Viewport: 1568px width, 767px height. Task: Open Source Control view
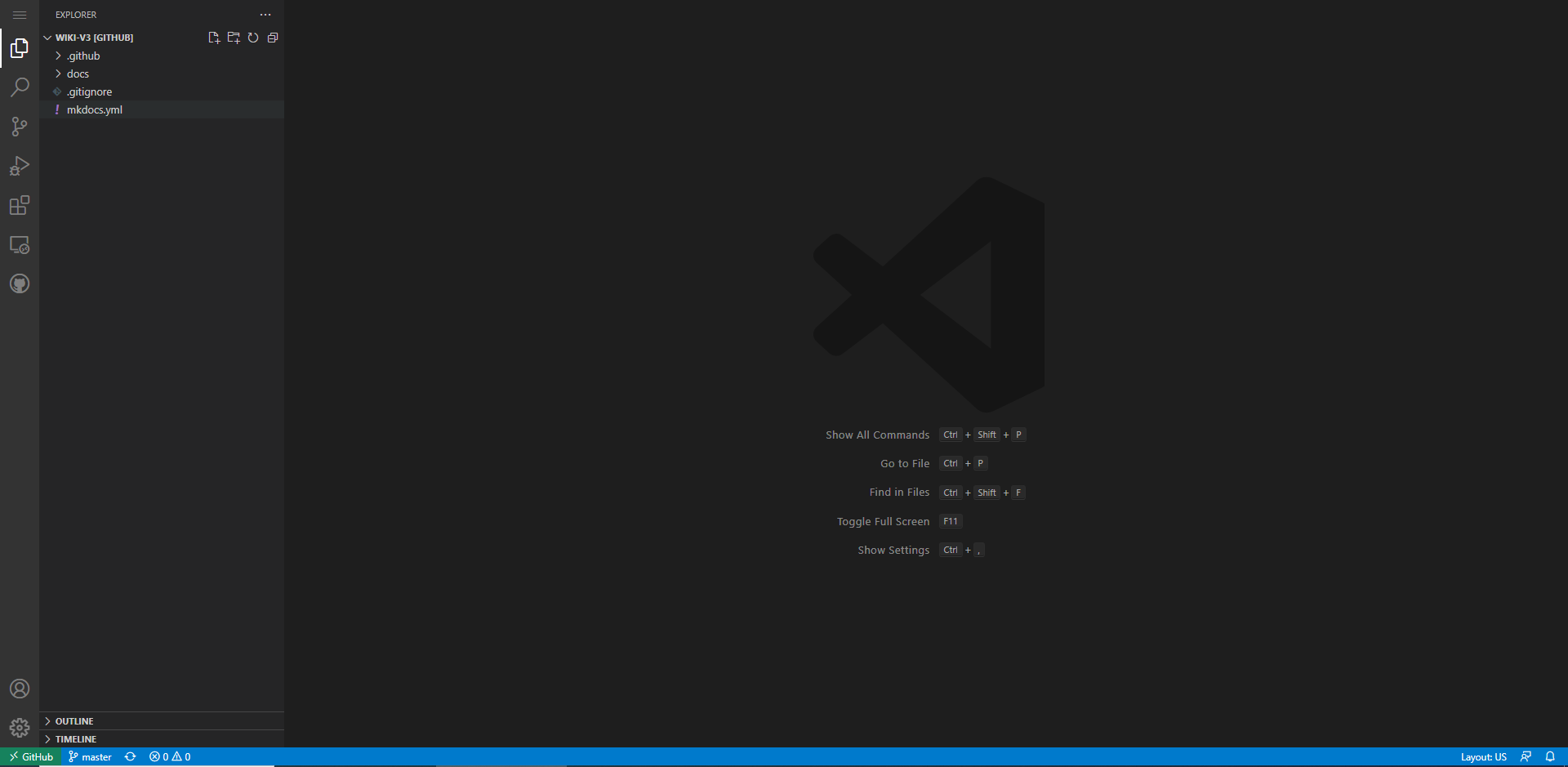coord(20,127)
